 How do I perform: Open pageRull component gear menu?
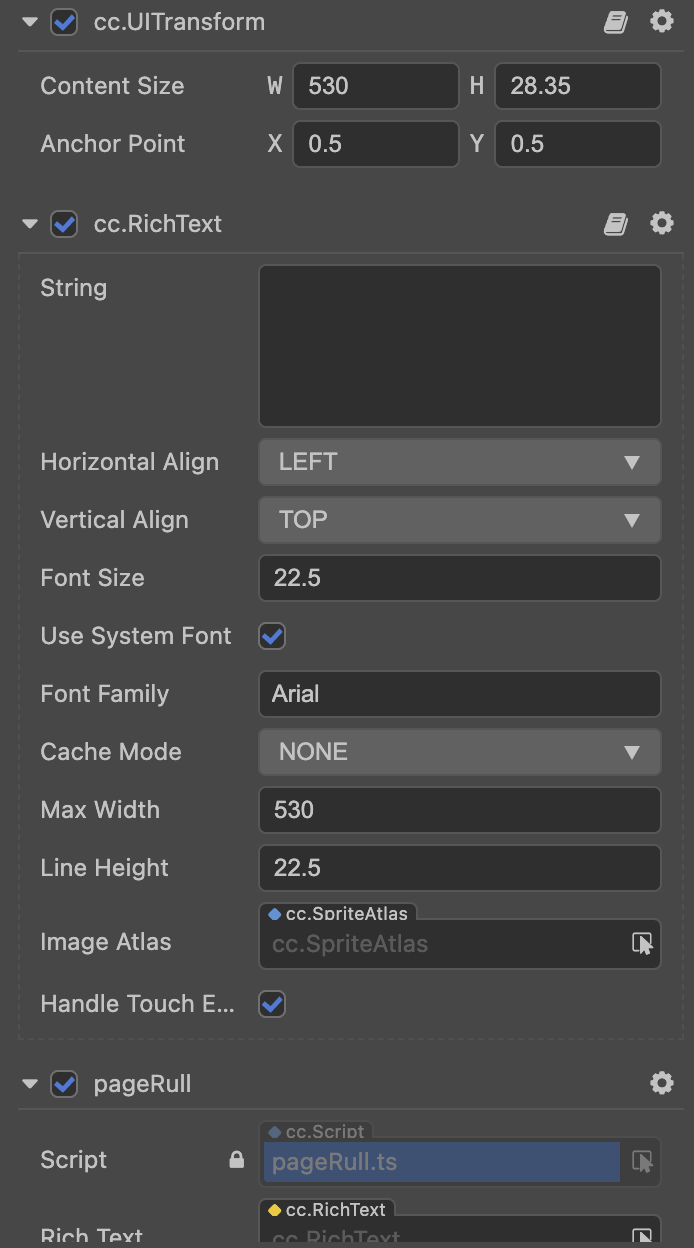coord(662,1083)
